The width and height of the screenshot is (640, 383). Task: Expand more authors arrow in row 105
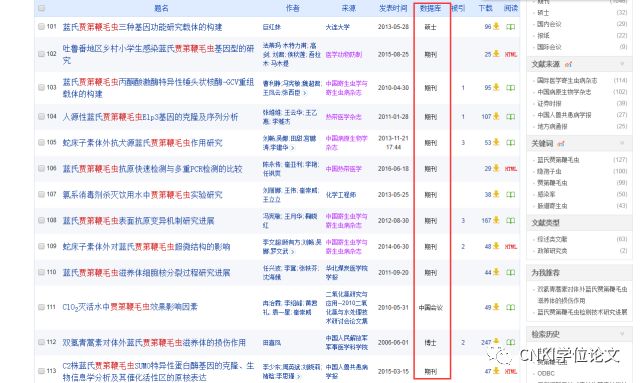point(293,147)
